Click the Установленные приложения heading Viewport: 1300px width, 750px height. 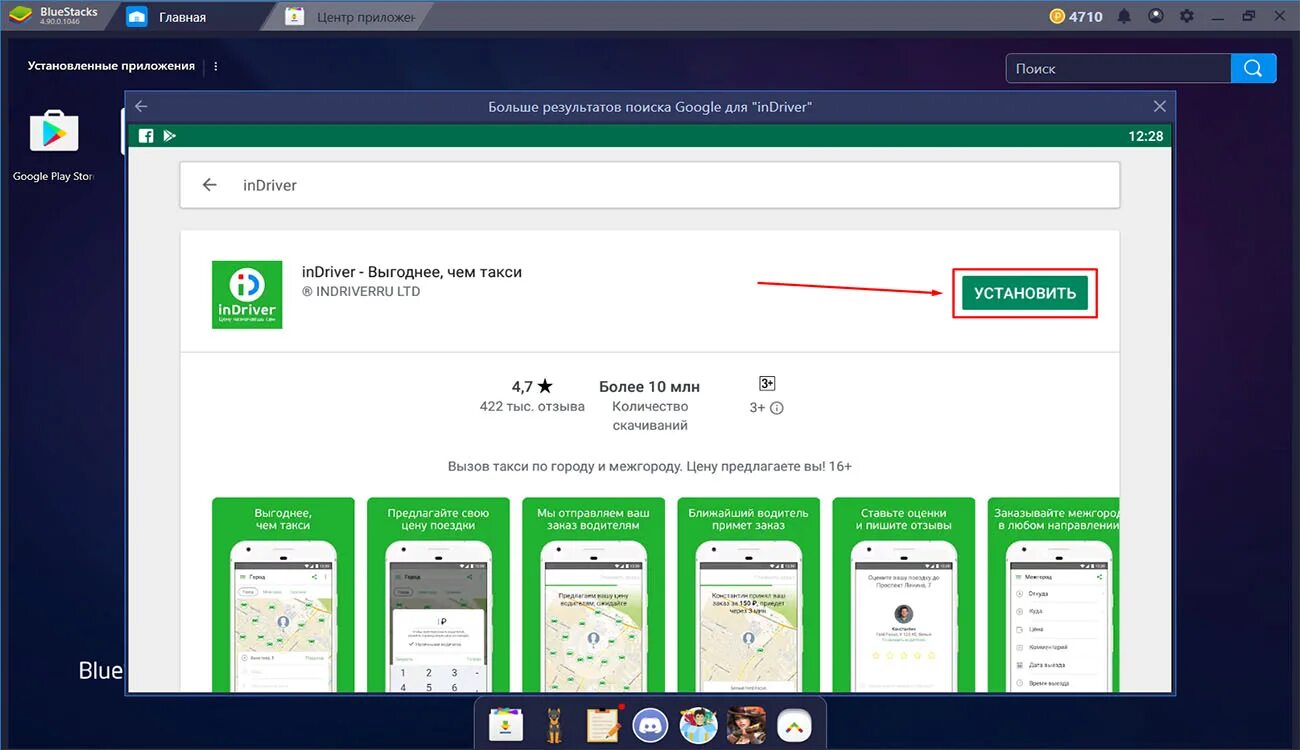(x=111, y=66)
